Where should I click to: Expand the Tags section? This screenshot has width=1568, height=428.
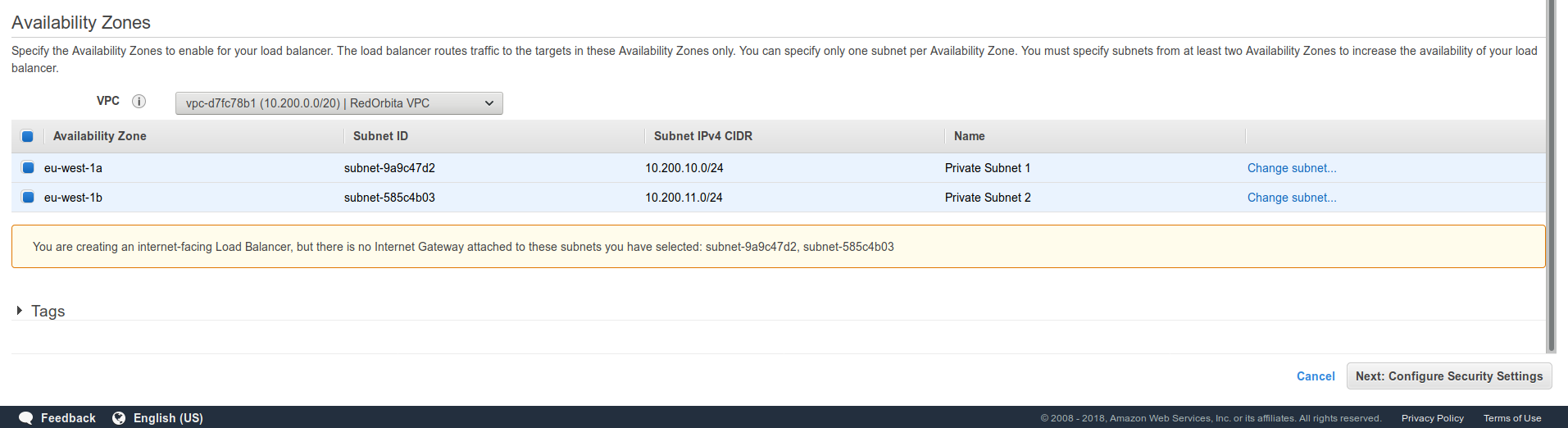point(20,311)
